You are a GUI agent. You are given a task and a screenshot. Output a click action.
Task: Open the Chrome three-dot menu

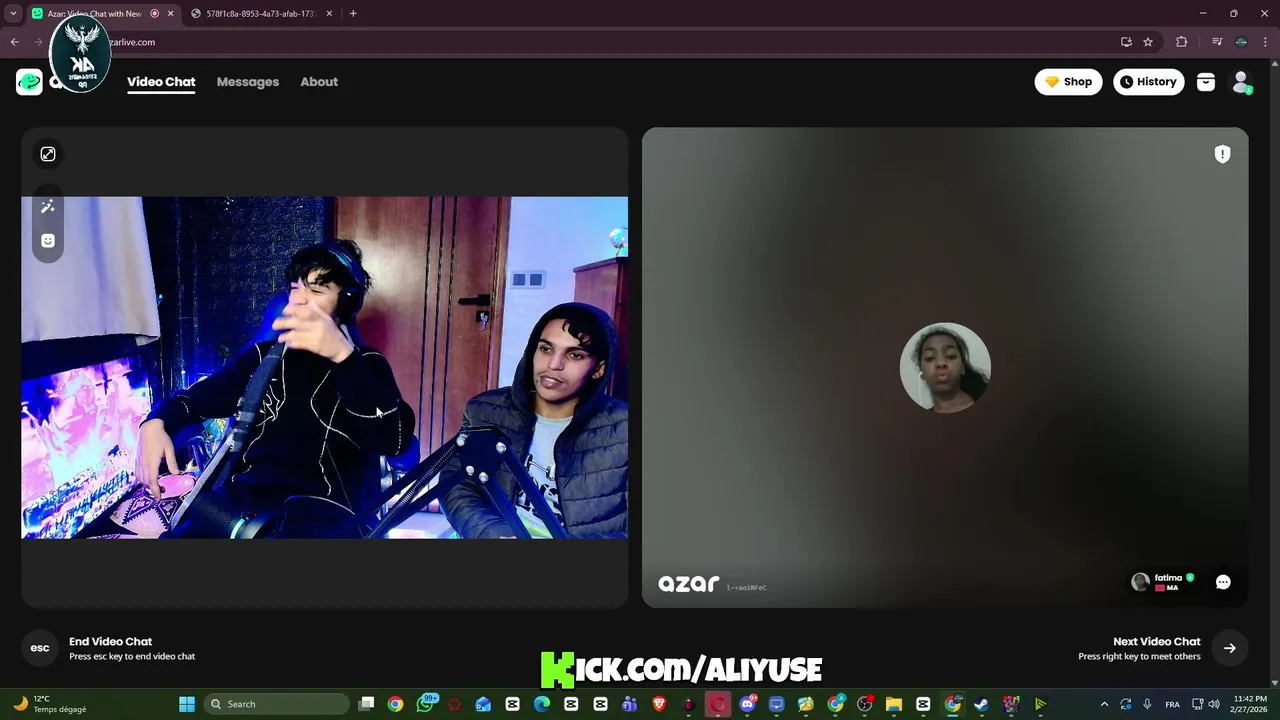coord(1266,42)
